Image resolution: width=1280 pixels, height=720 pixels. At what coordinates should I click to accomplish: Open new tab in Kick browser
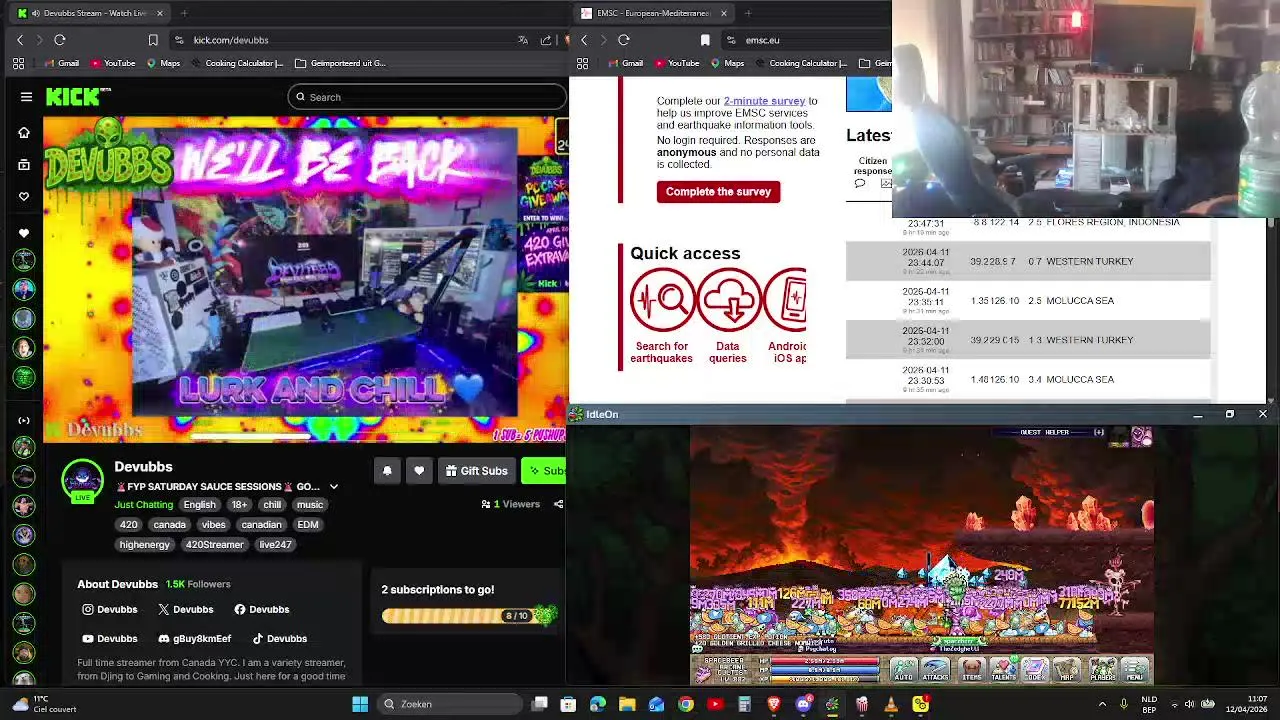coord(184,13)
